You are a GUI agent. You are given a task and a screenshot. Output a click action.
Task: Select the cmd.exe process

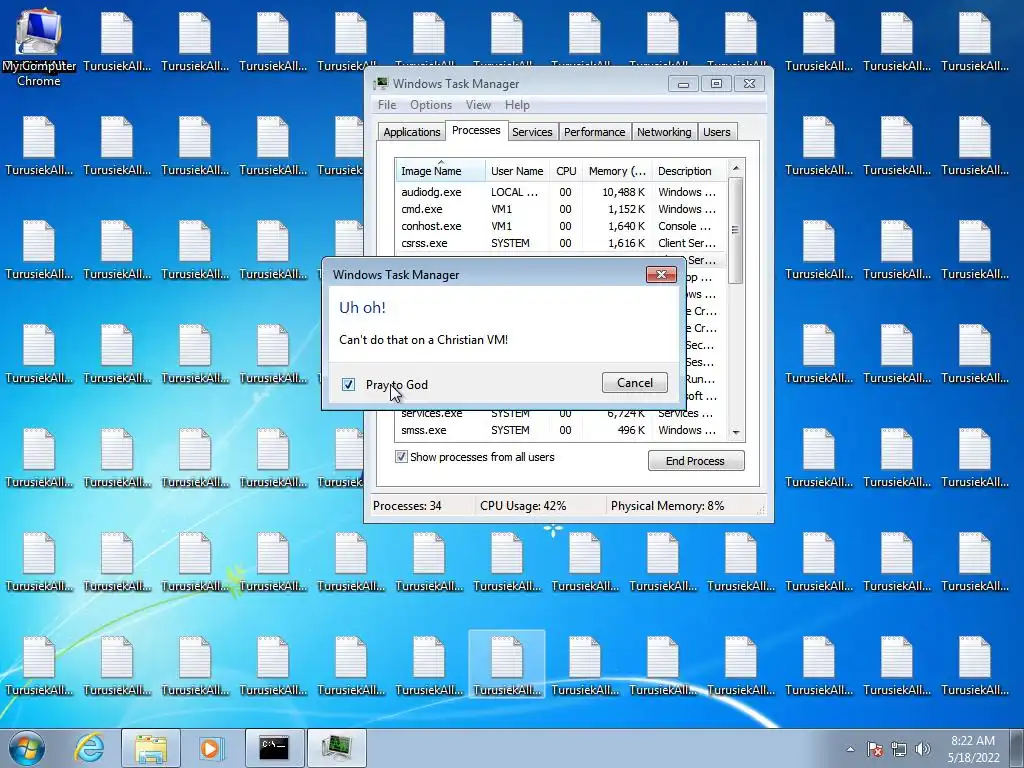tap(560, 209)
